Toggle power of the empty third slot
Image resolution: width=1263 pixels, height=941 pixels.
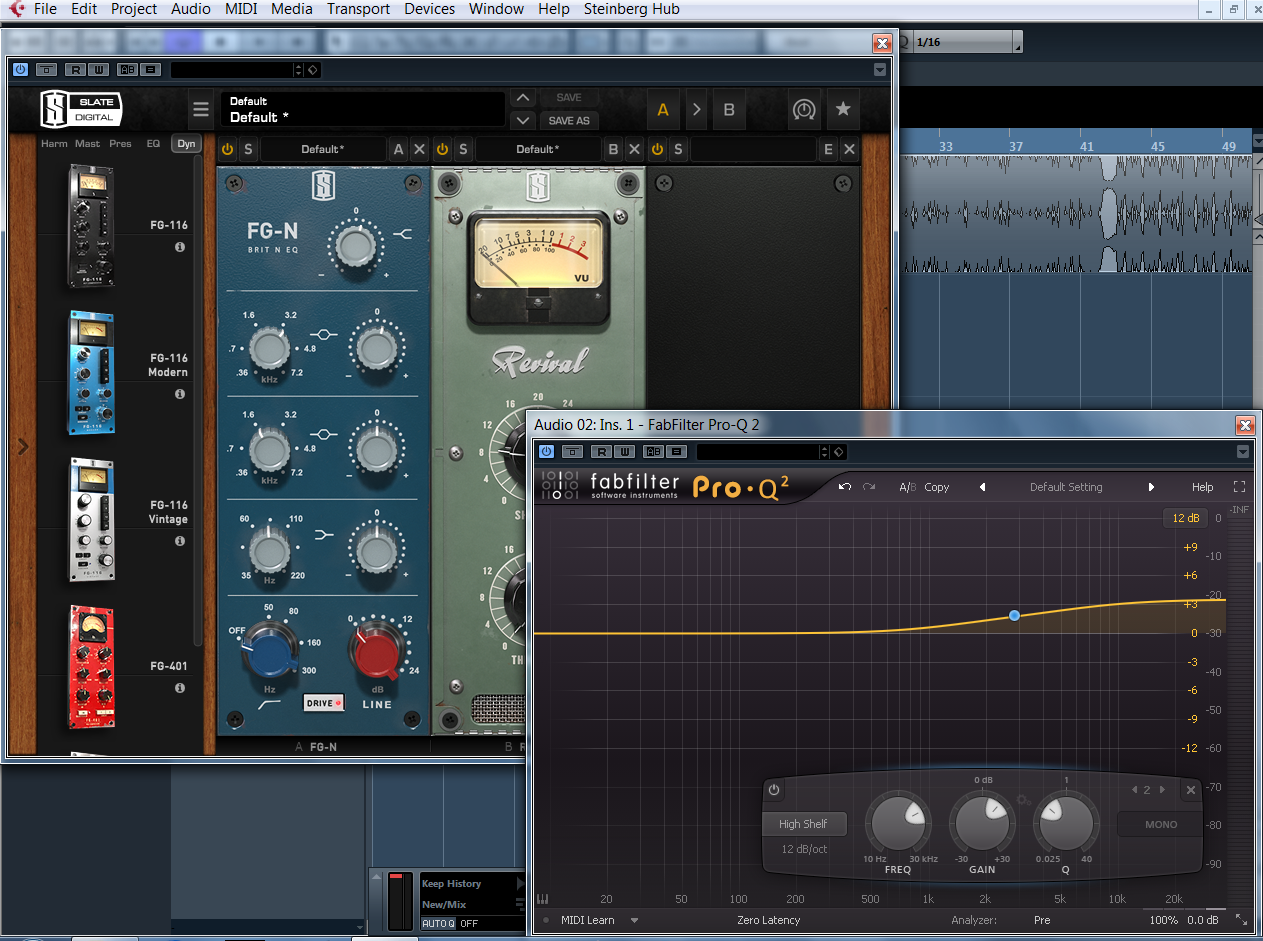(657, 149)
